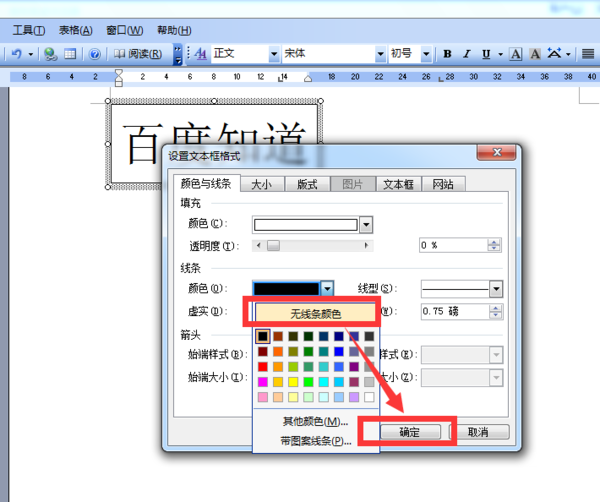
Task: Switch to the 大小 tab
Action: pos(262,184)
